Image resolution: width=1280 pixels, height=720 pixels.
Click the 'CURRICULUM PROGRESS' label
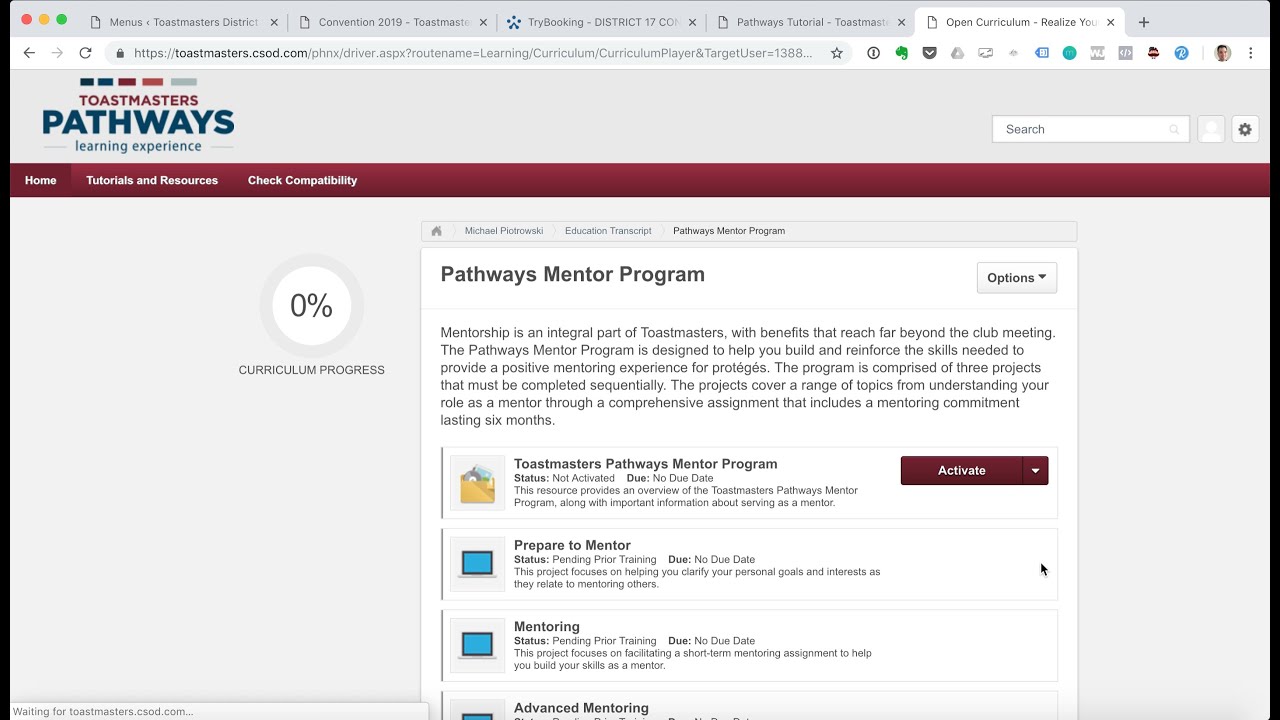tap(311, 370)
